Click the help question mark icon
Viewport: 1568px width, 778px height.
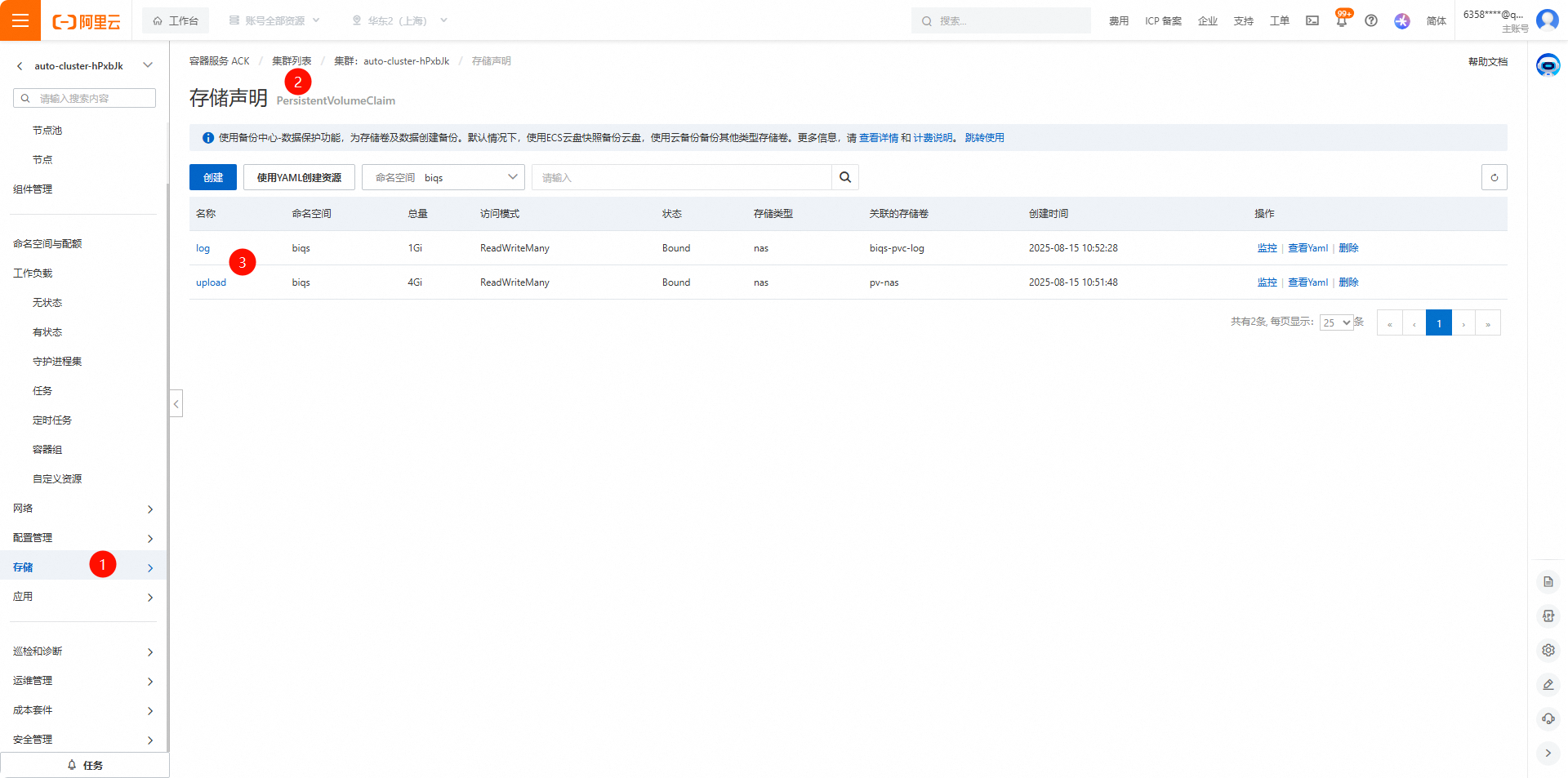point(1371,21)
